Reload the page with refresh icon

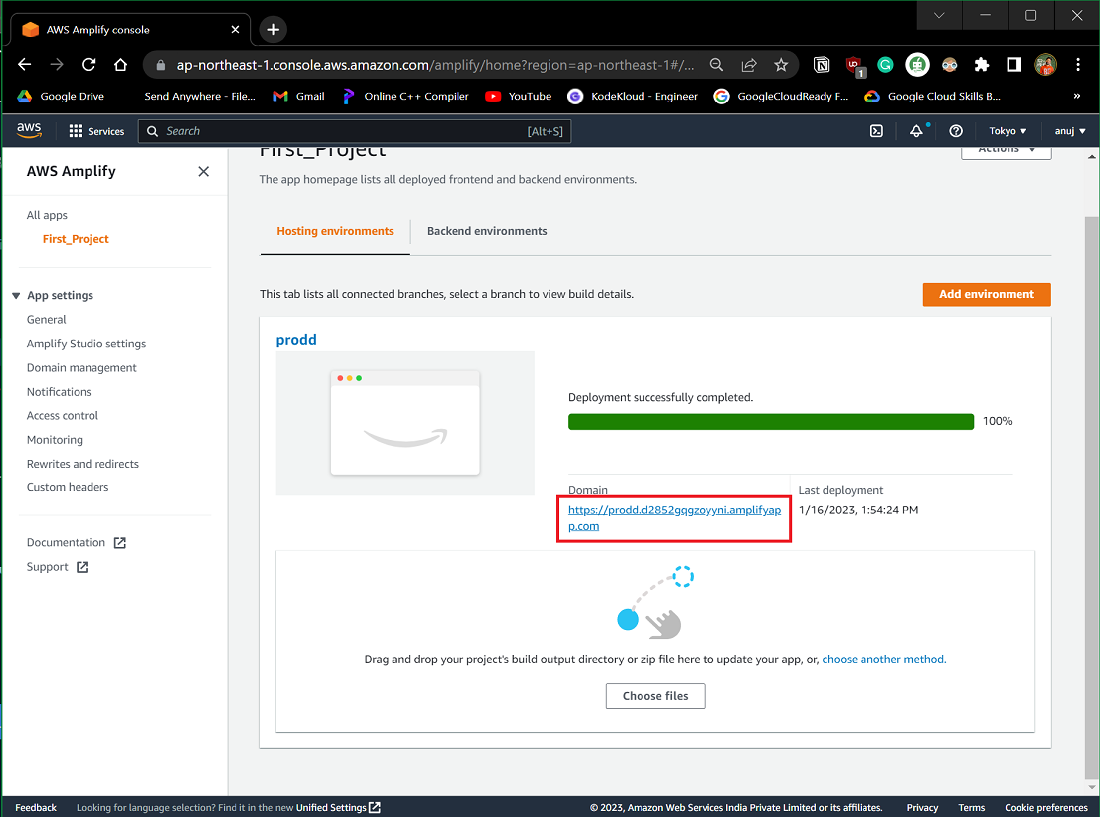(88, 65)
